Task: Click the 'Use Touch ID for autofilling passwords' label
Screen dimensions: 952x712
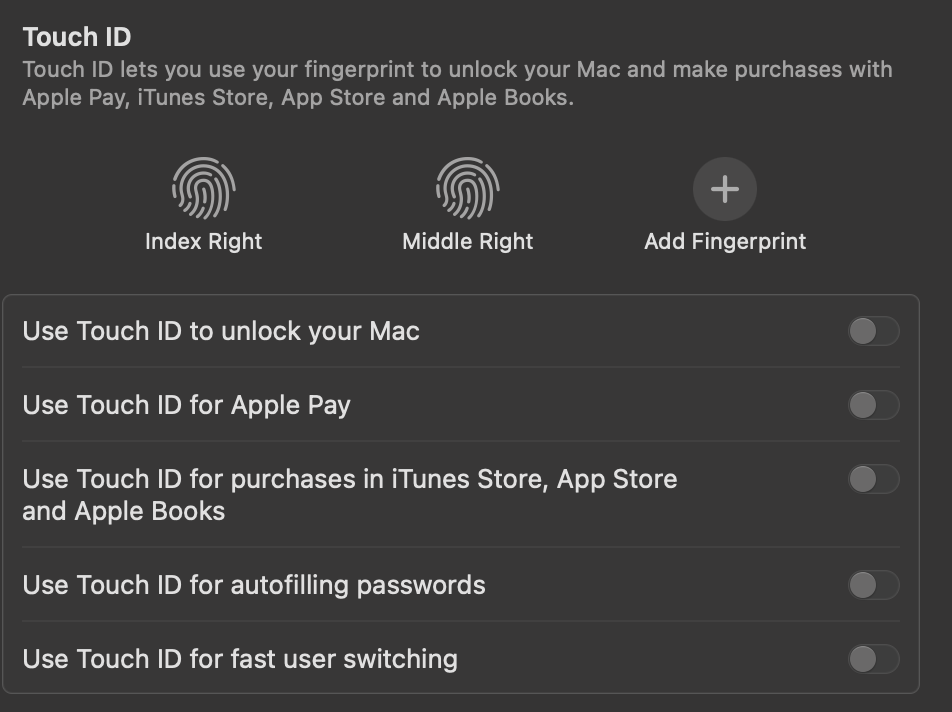Action: (254, 585)
